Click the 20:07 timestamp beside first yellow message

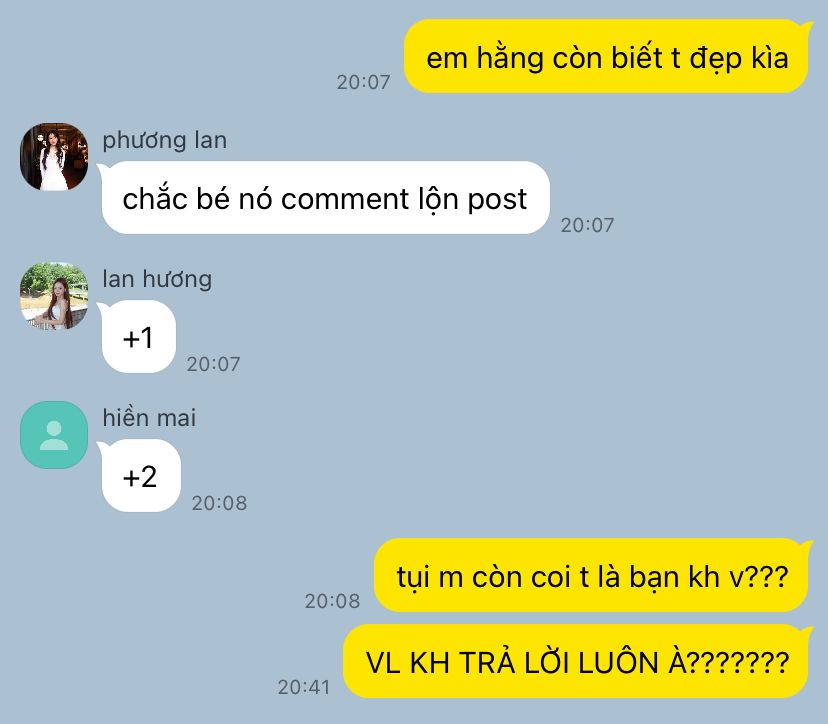pyautogui.click(x=363, y=82)
